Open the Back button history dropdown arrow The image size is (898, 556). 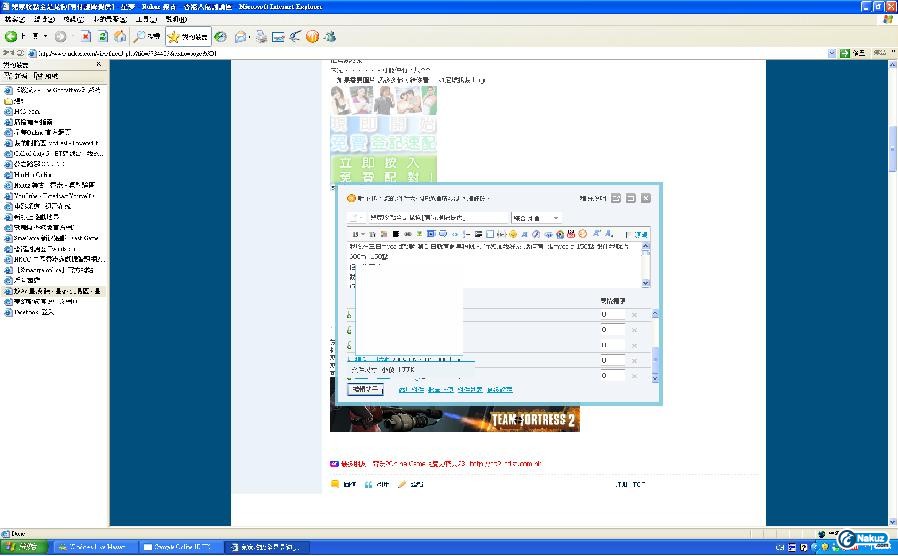coord(45,36)
